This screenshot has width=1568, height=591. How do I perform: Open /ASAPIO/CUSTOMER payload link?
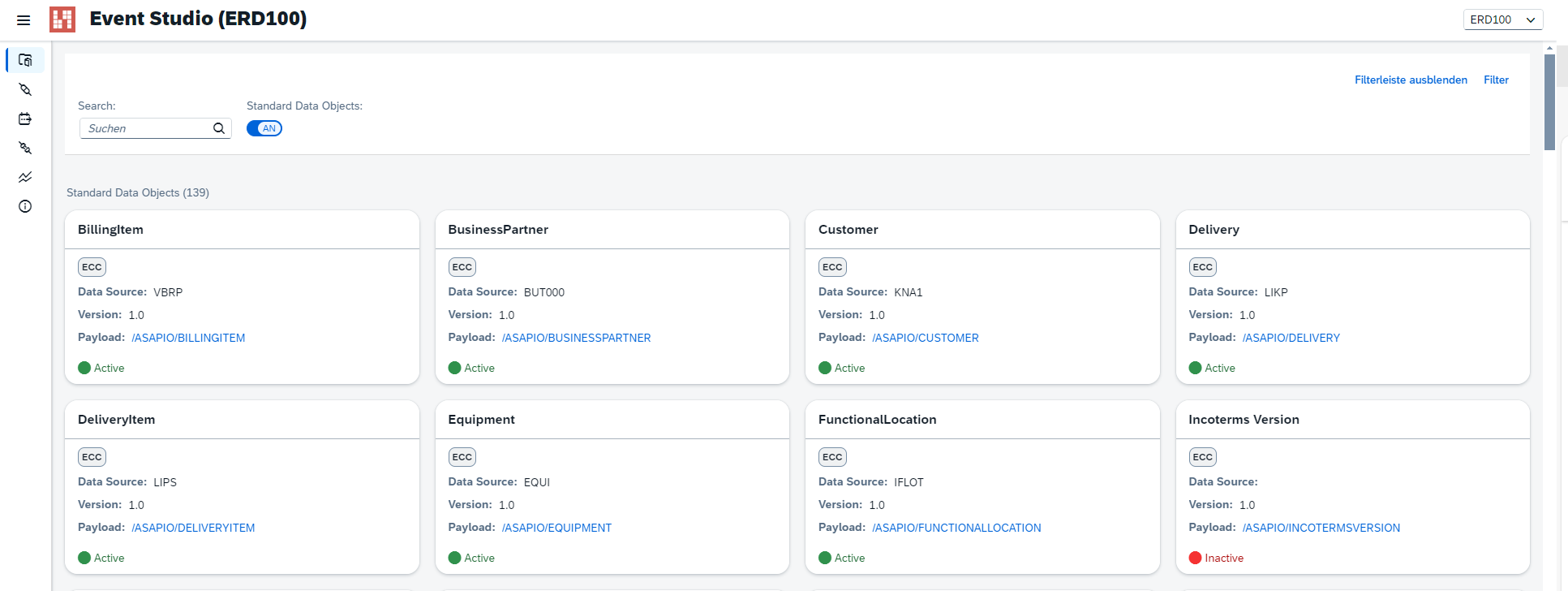tap(926, 338)
